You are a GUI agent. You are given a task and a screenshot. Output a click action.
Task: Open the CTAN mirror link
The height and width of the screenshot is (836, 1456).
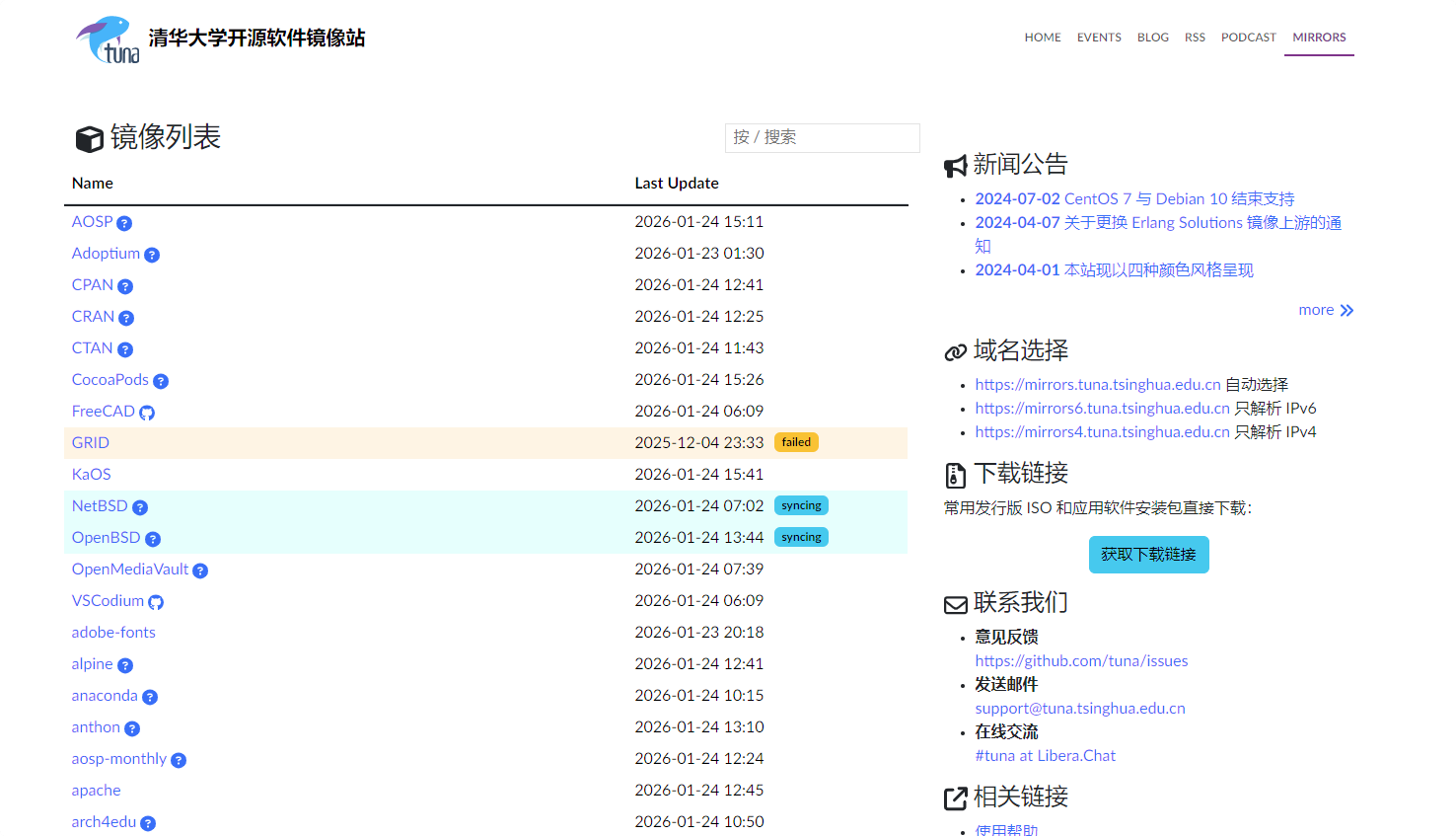(x=93, y=348)
